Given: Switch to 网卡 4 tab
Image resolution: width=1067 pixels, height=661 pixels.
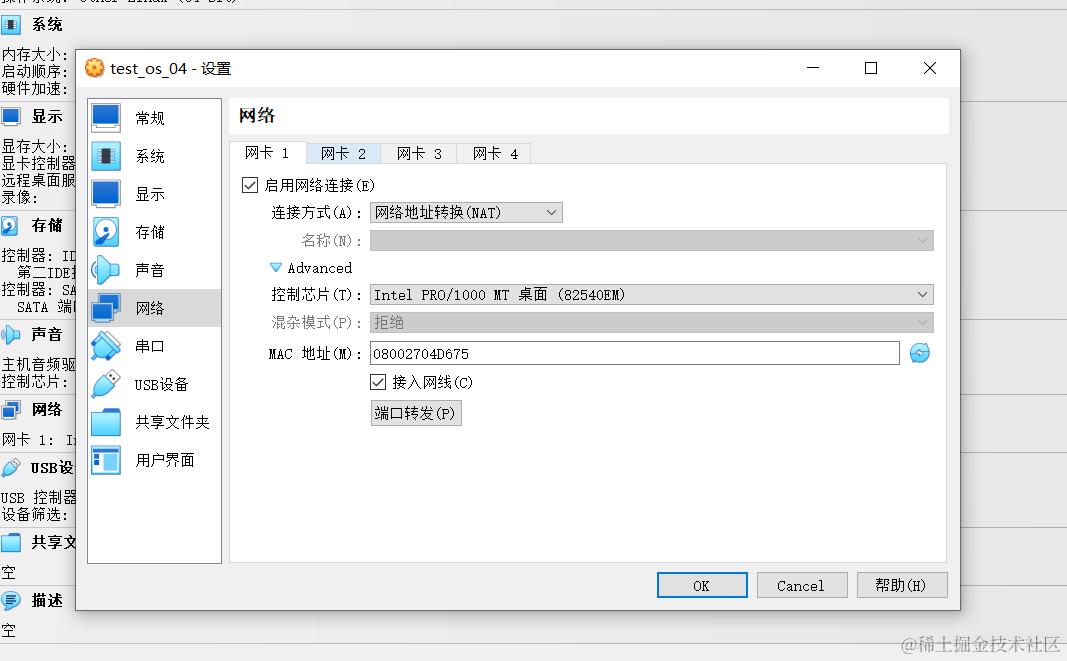Looking at the screenshot, I should click(x=495, y=154).
